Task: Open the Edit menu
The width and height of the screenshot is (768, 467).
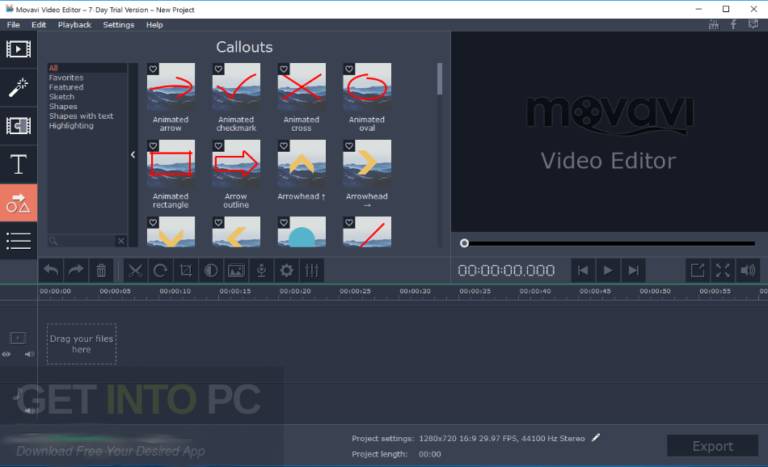Action: [39, 25]
